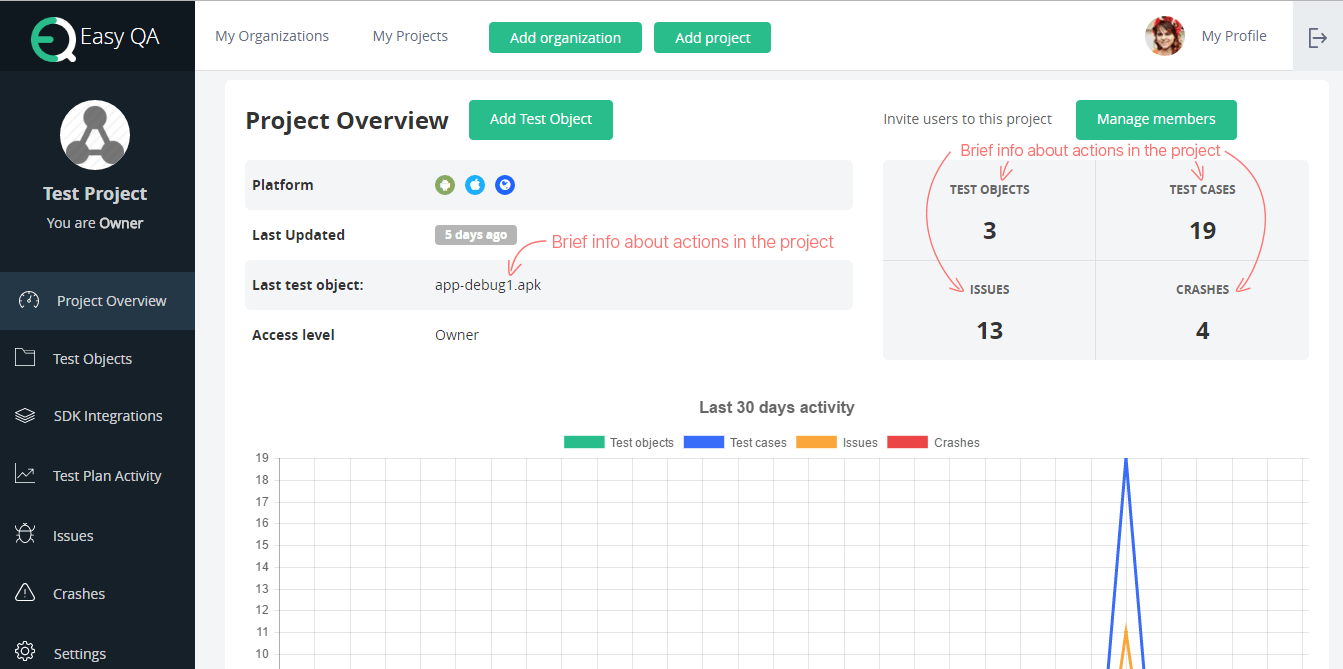The height and width of the screenshot is (669, 1343).
Task: Click the Add Test Object button
Action: (540, 119)
